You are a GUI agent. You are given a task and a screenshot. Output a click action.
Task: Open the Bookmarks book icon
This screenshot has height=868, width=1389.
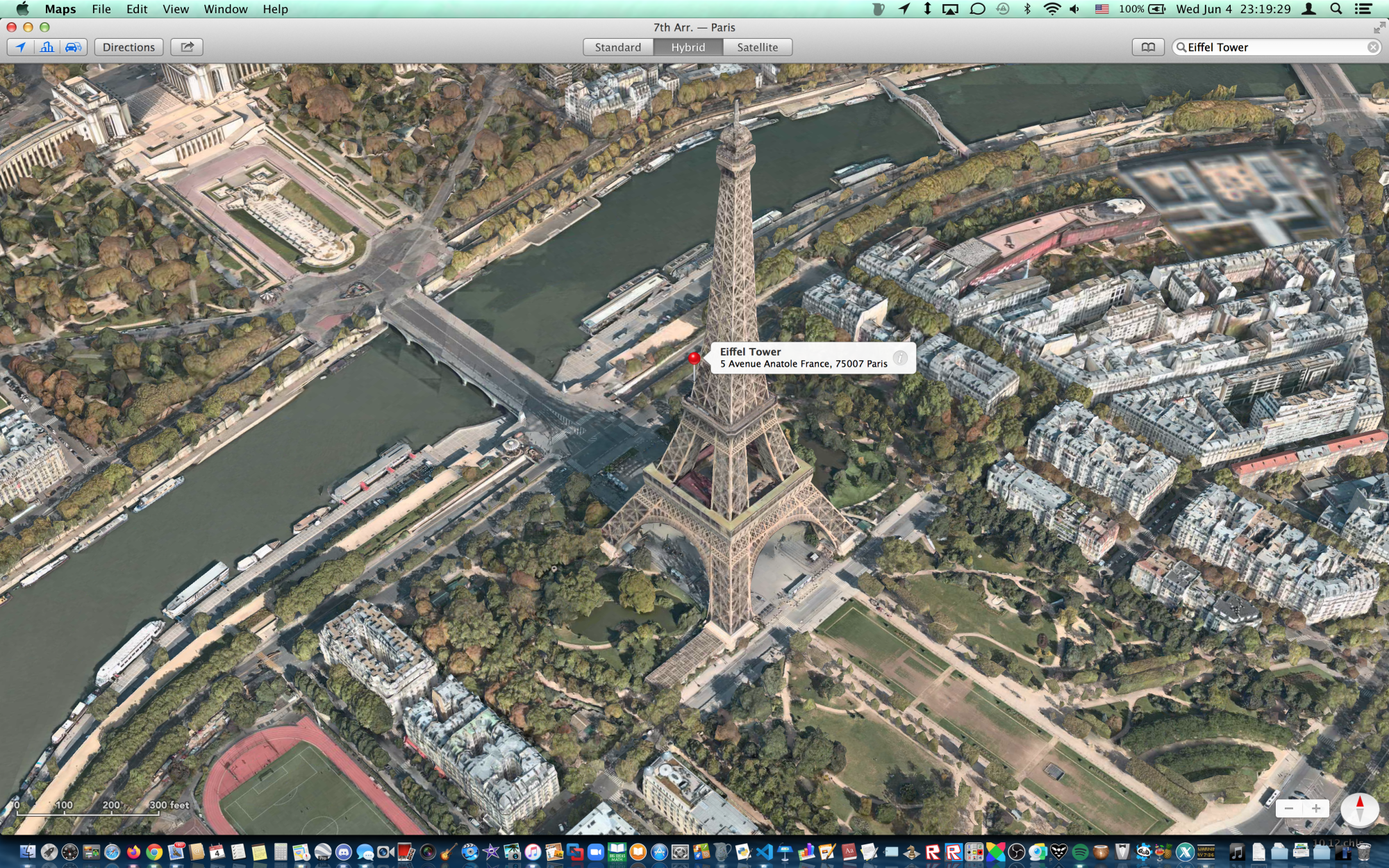(x=1148, y=47)
